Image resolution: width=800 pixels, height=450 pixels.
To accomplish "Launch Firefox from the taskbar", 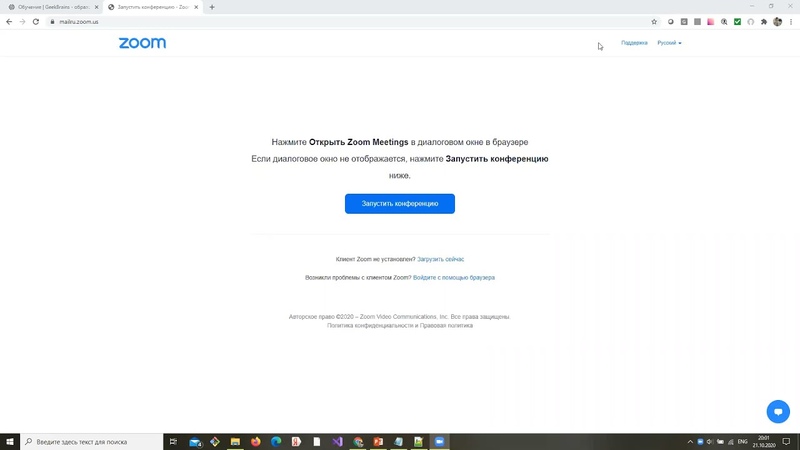I will tap(256, 441).
